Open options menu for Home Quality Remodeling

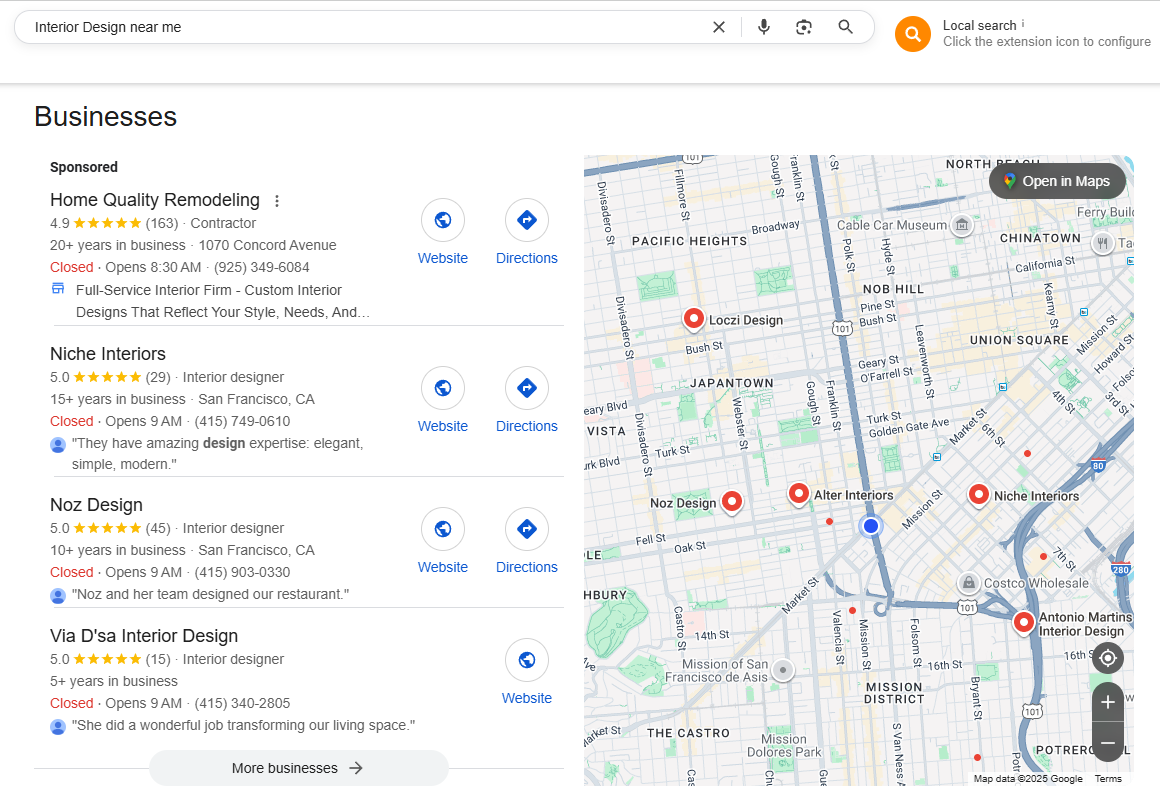point(278,201)
